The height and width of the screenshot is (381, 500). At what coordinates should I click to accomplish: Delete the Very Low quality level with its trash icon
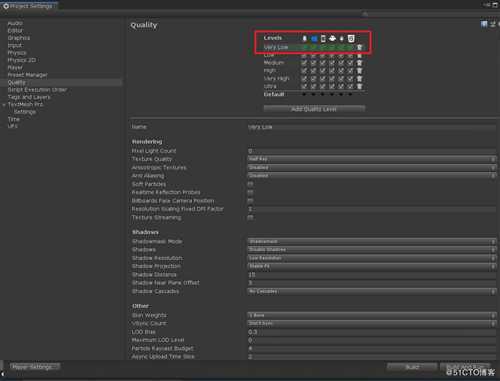point(359,47)
